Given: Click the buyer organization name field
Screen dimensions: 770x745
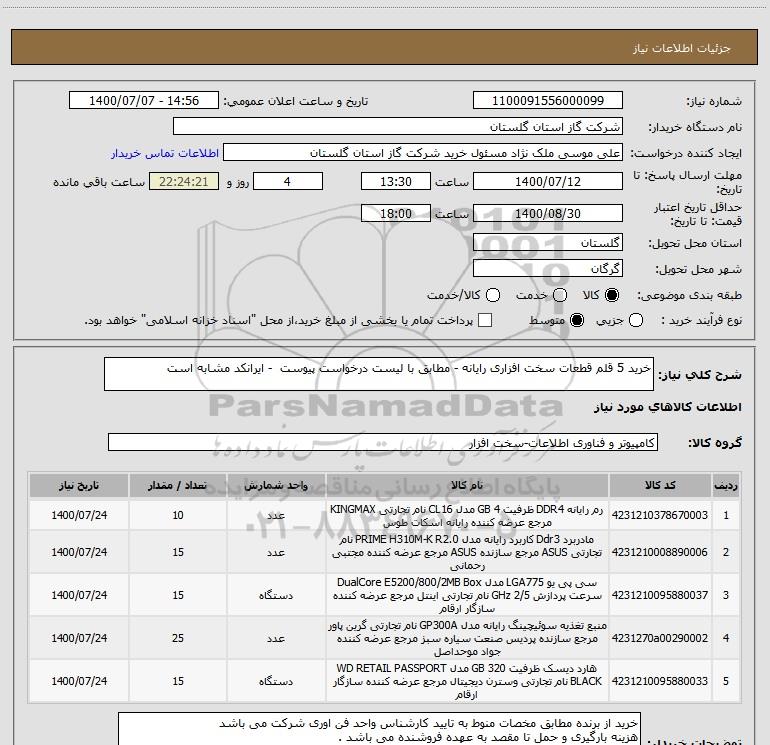Looking at the screenshot, I should tap(398, 127).
